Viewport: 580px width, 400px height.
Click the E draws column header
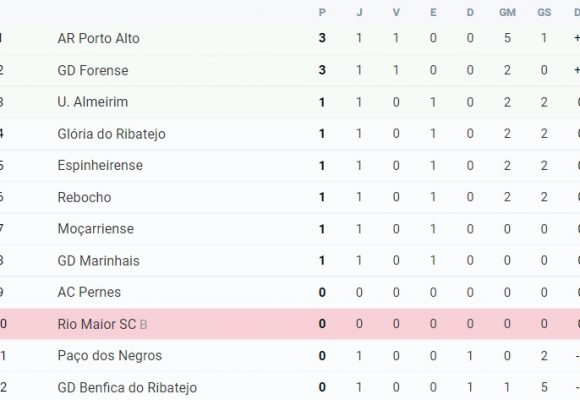pos(433,13)
